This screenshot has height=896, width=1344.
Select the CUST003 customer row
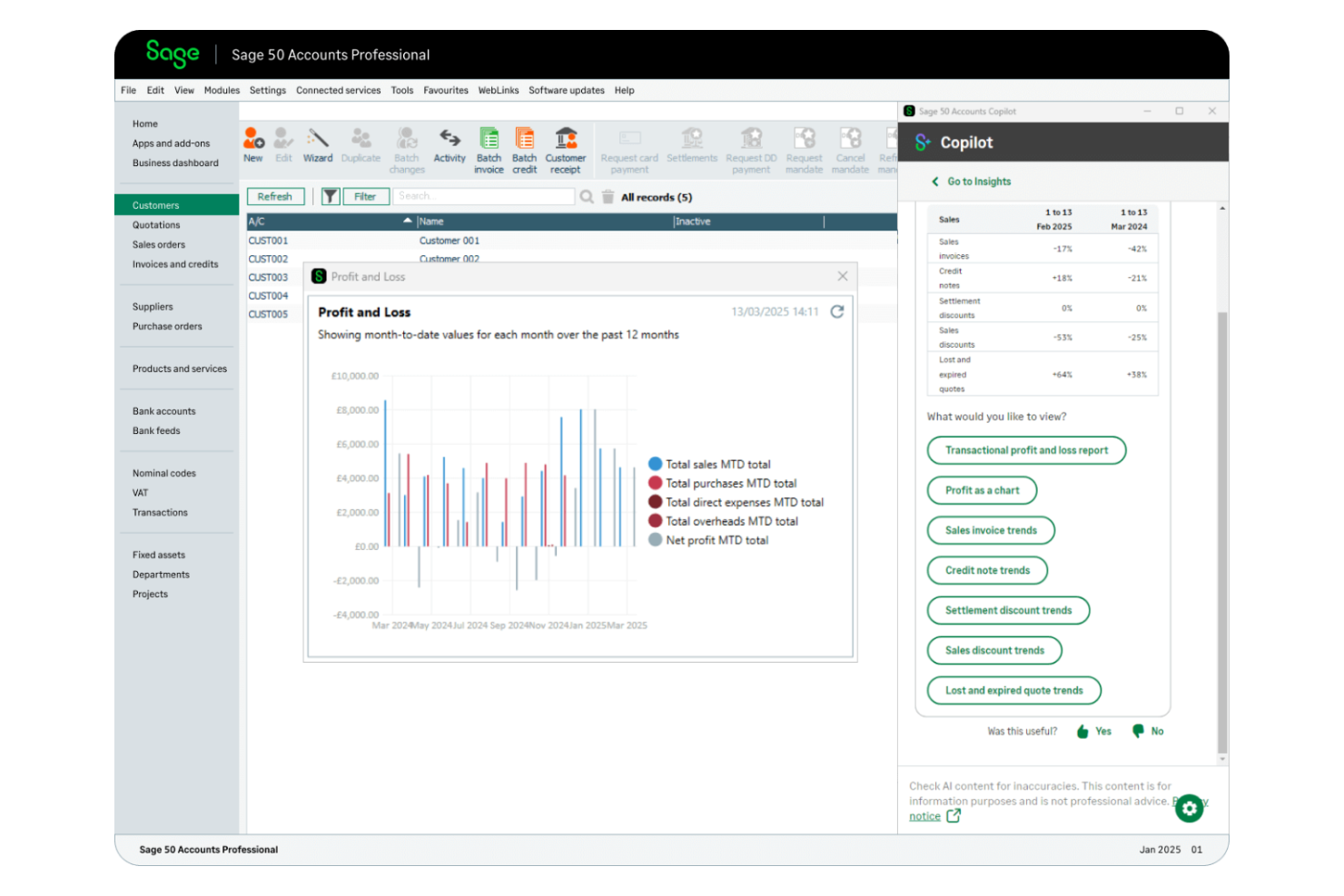(x=275, y=278)
